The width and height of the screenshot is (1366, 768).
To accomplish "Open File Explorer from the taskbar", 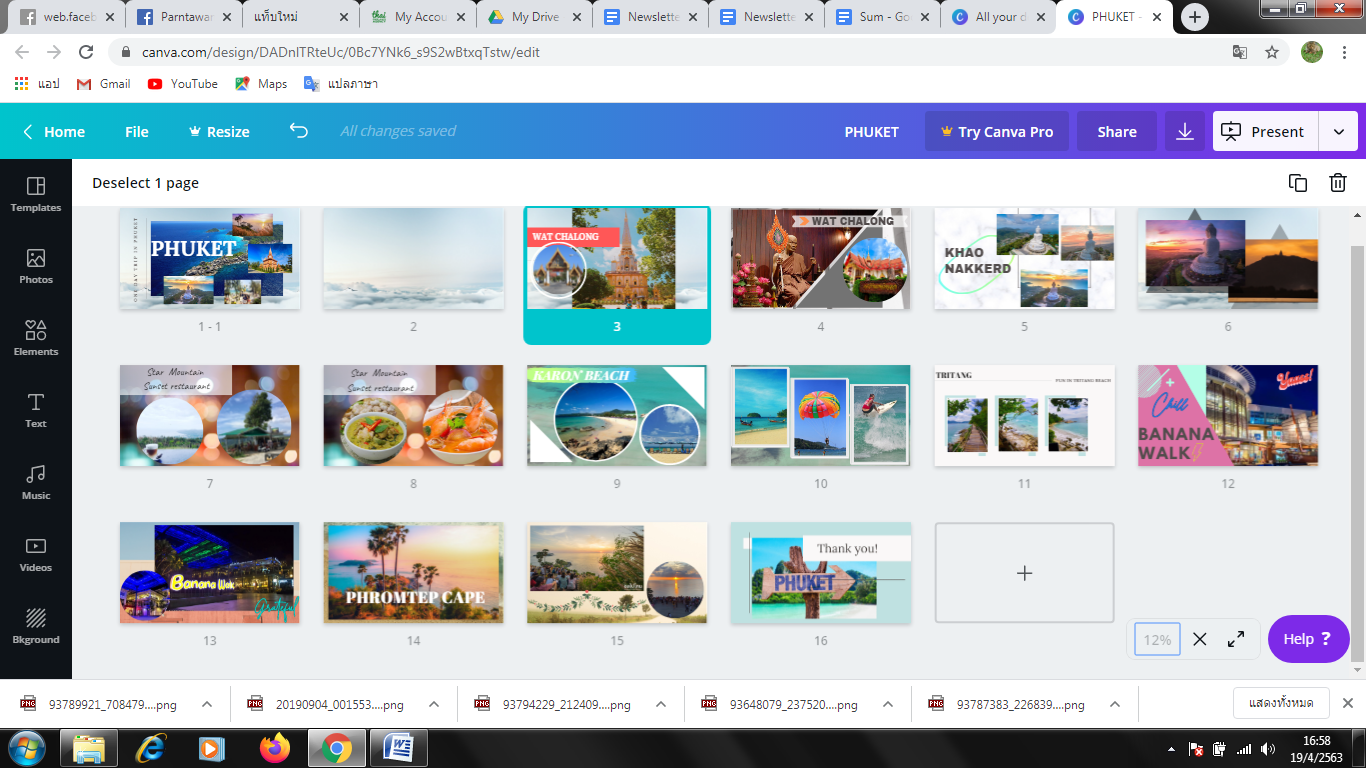I will click(89, 747).
